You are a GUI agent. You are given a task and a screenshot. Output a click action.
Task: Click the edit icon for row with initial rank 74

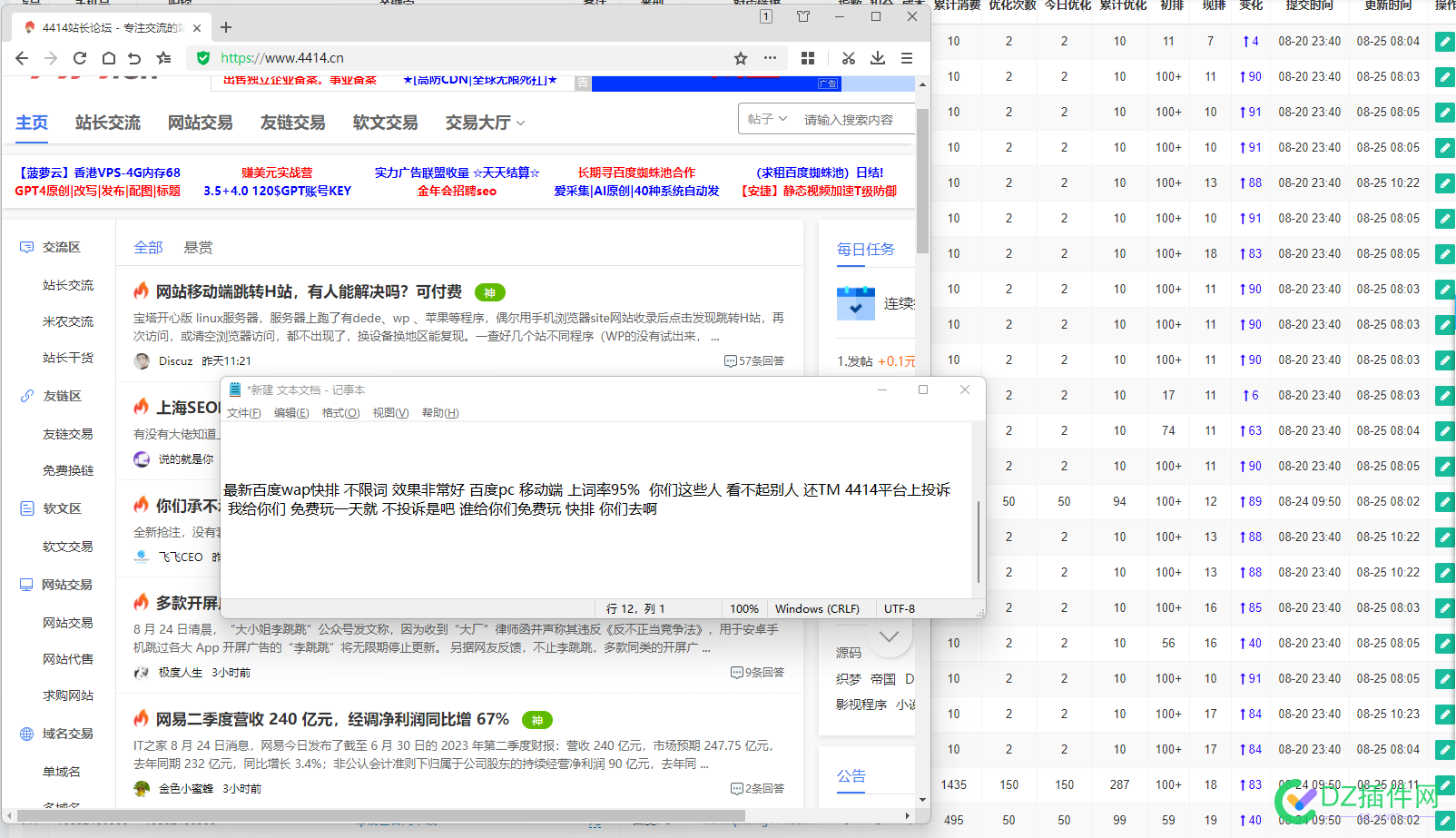click(x=1444, y=431)
